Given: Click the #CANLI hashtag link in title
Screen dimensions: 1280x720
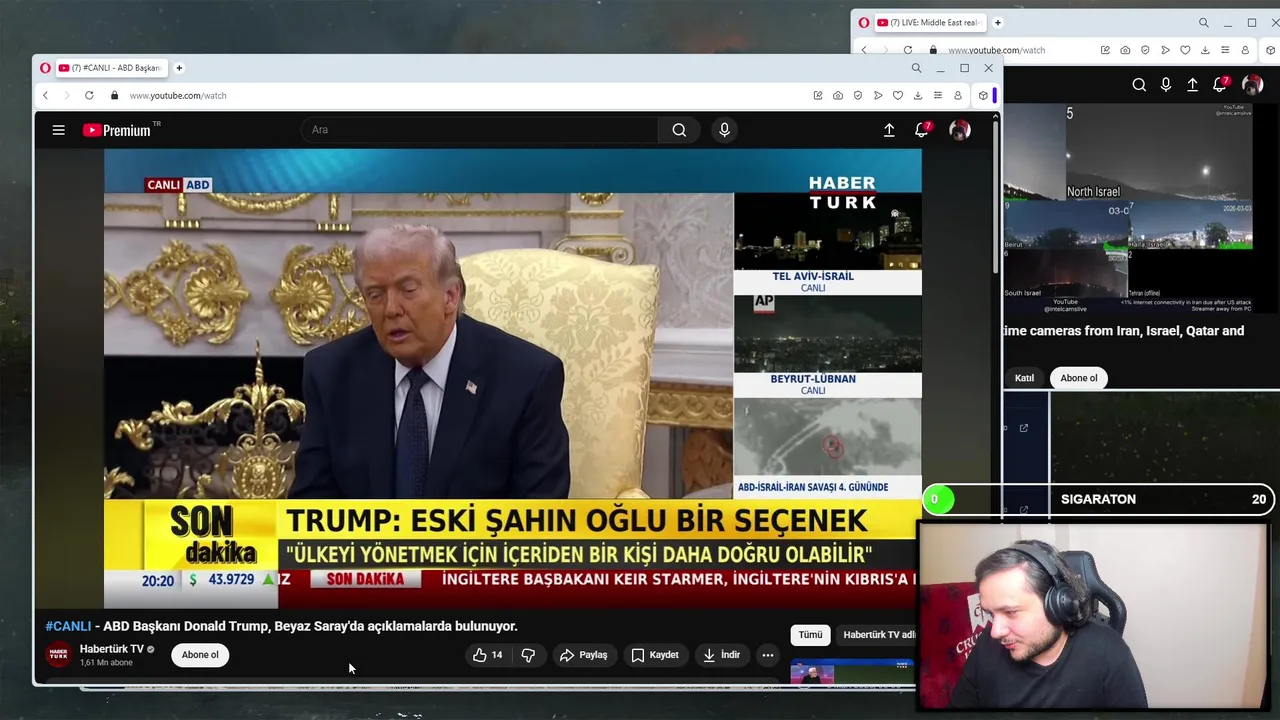Looking at the screenshot, I should pos(68,626).
